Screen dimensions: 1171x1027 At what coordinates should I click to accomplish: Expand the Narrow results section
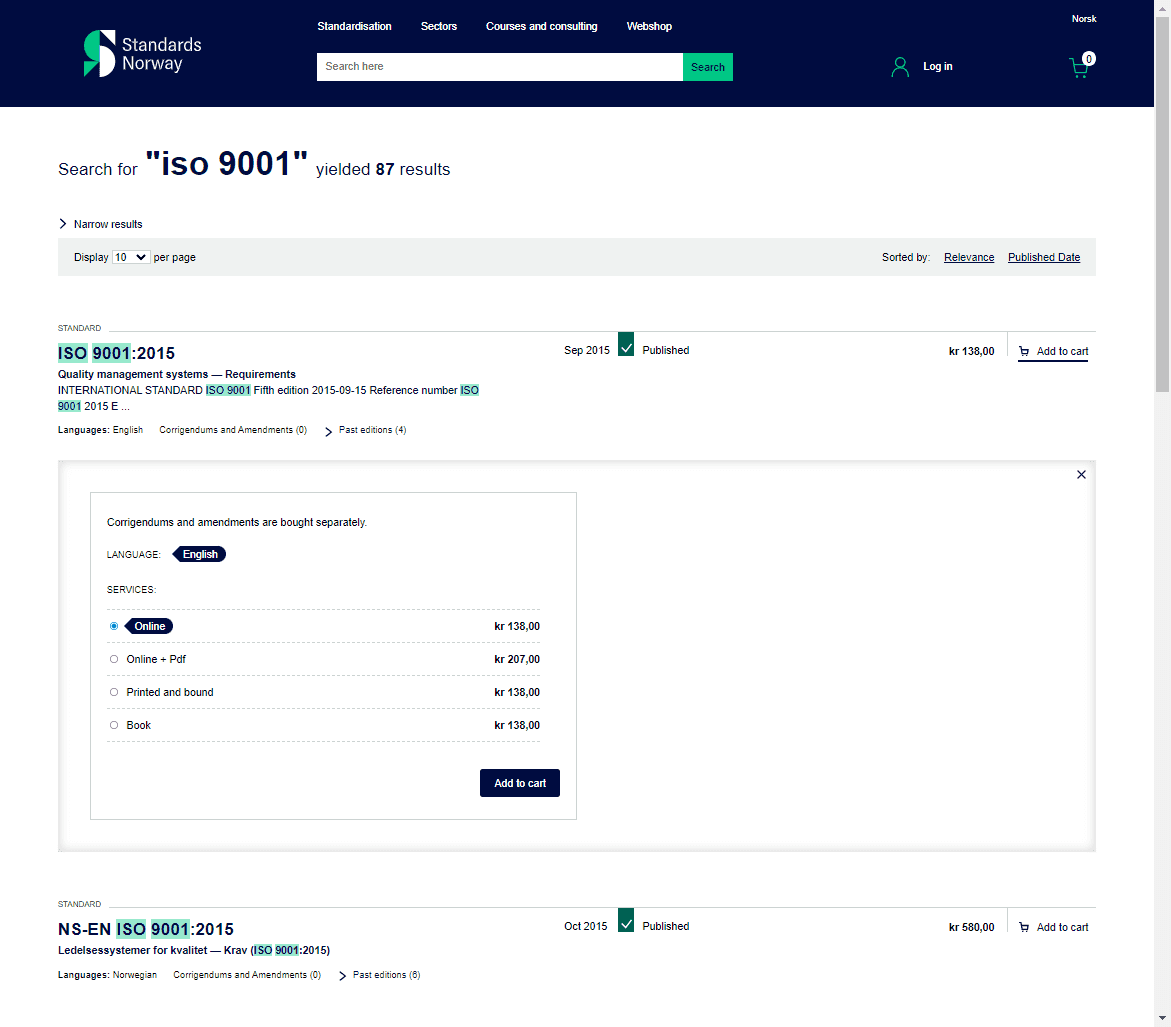coord(101,224)
